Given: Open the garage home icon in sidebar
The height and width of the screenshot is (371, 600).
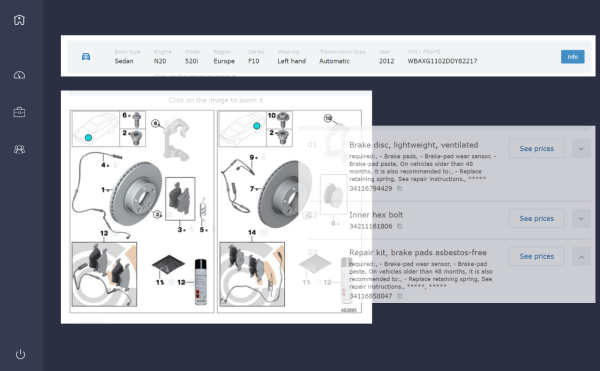Looking at the screenshot, I should tap(19, 20).
